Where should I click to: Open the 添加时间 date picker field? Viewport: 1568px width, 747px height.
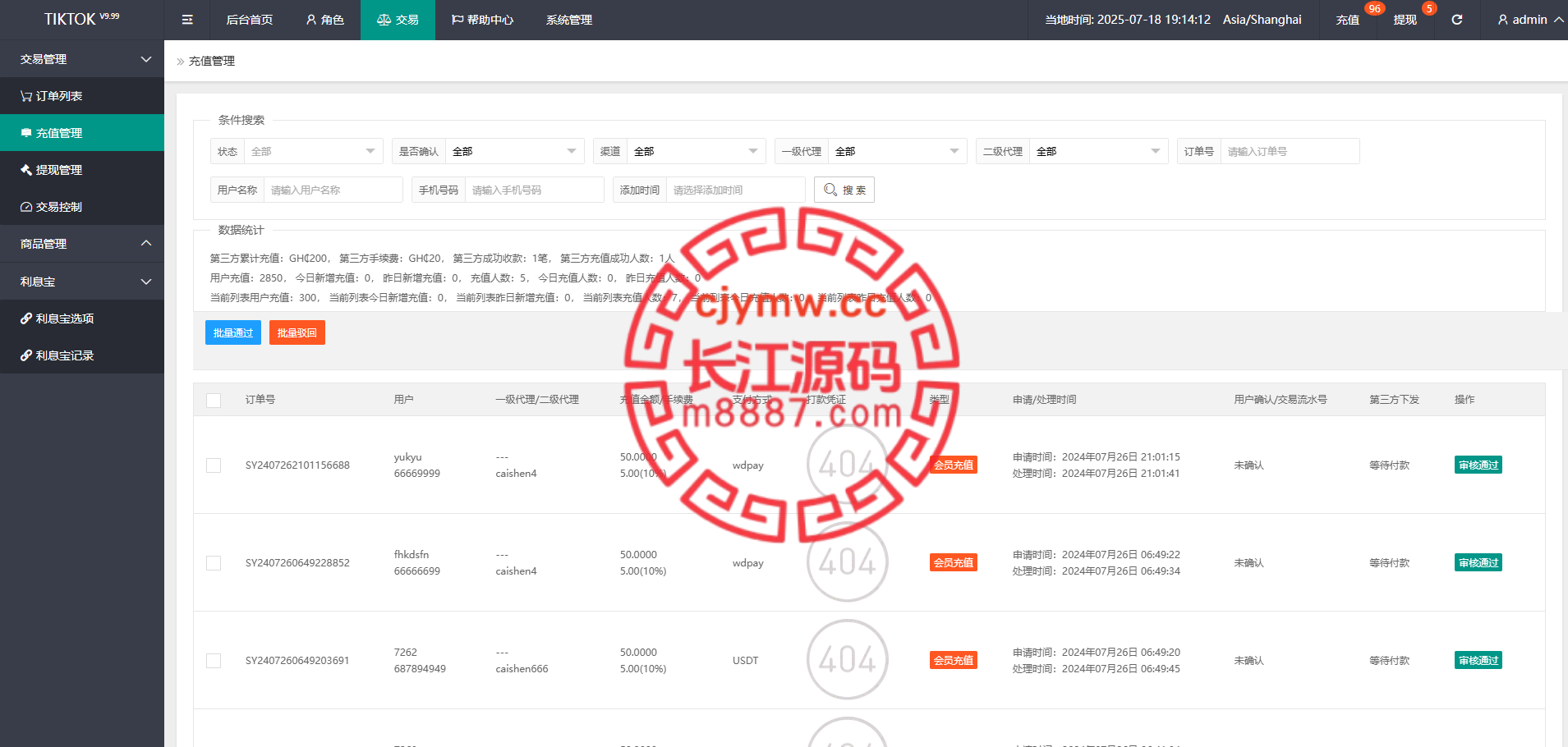[x=735, y=190]
